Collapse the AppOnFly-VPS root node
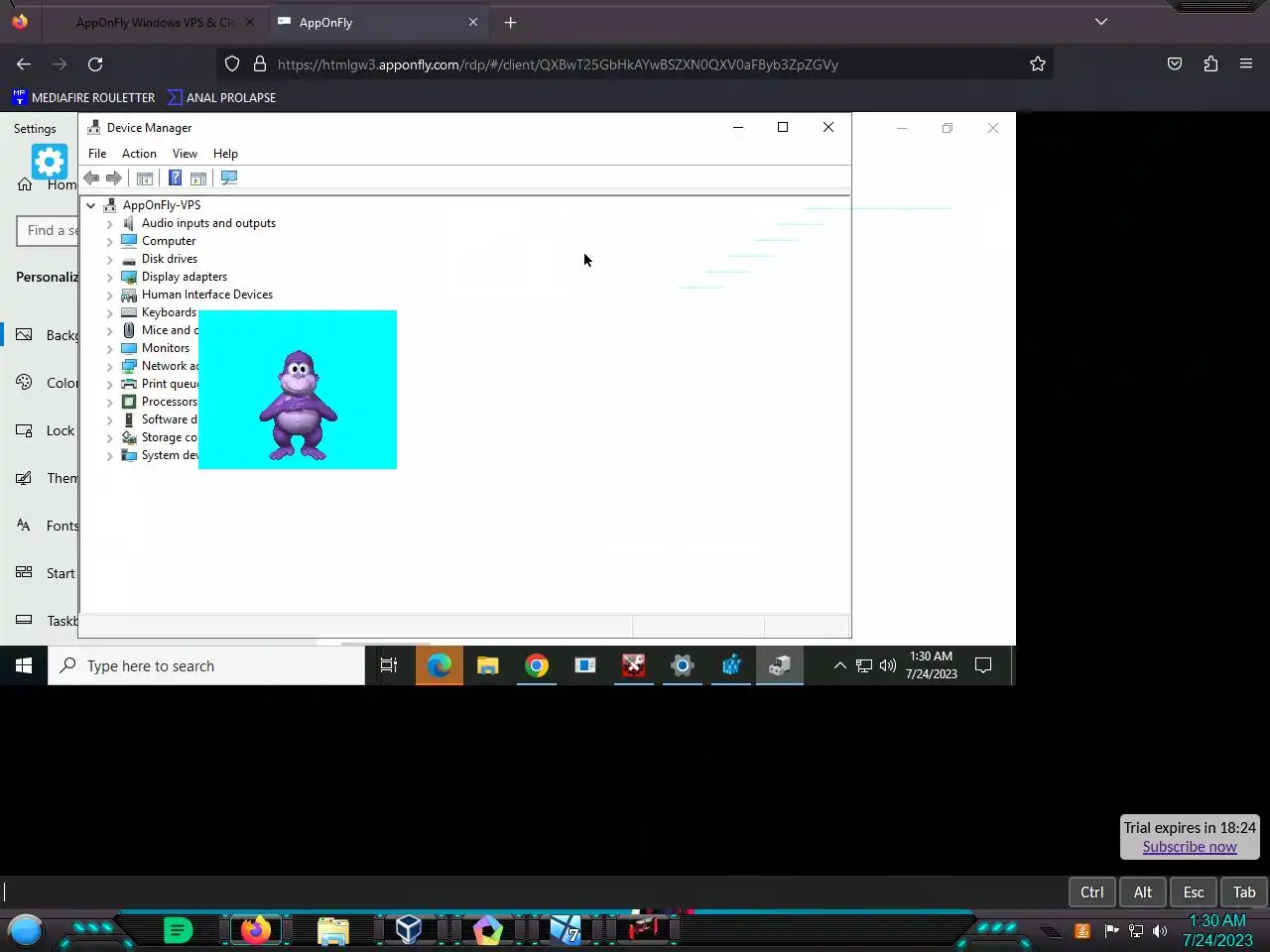Screen dimensions: 1270x952 [x=91, y=205]
